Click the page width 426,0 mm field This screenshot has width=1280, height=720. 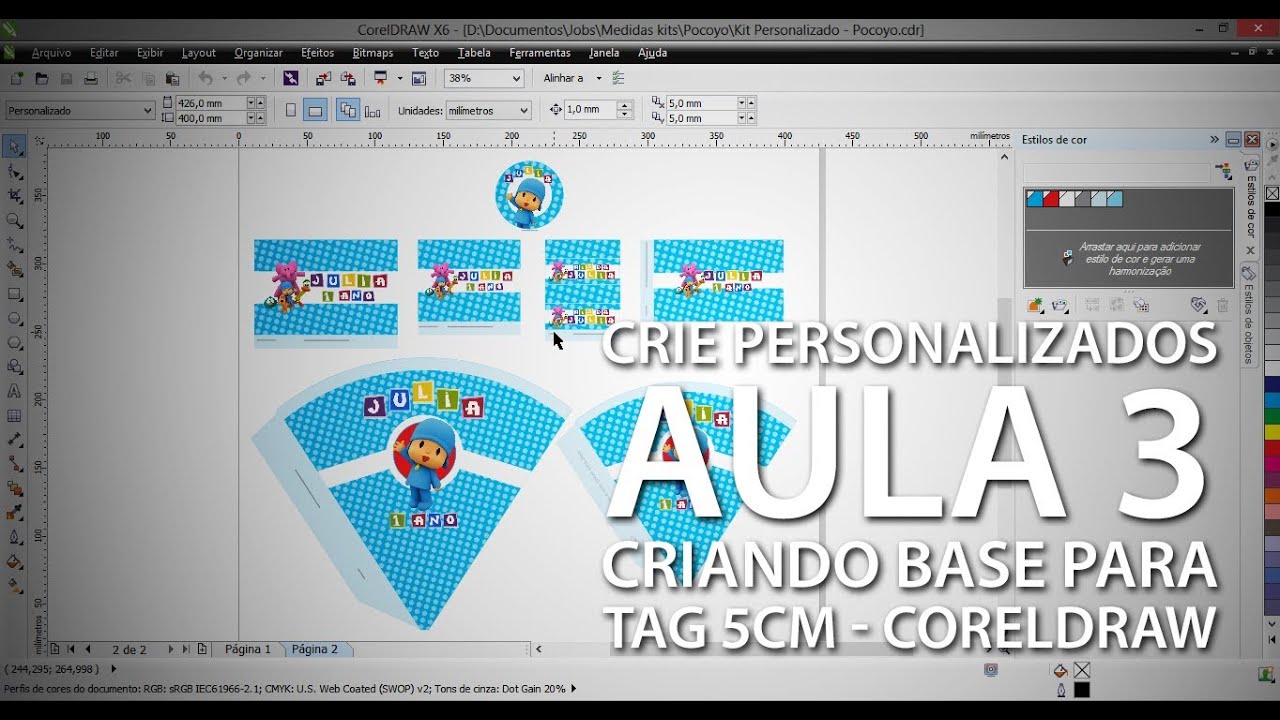210,103
